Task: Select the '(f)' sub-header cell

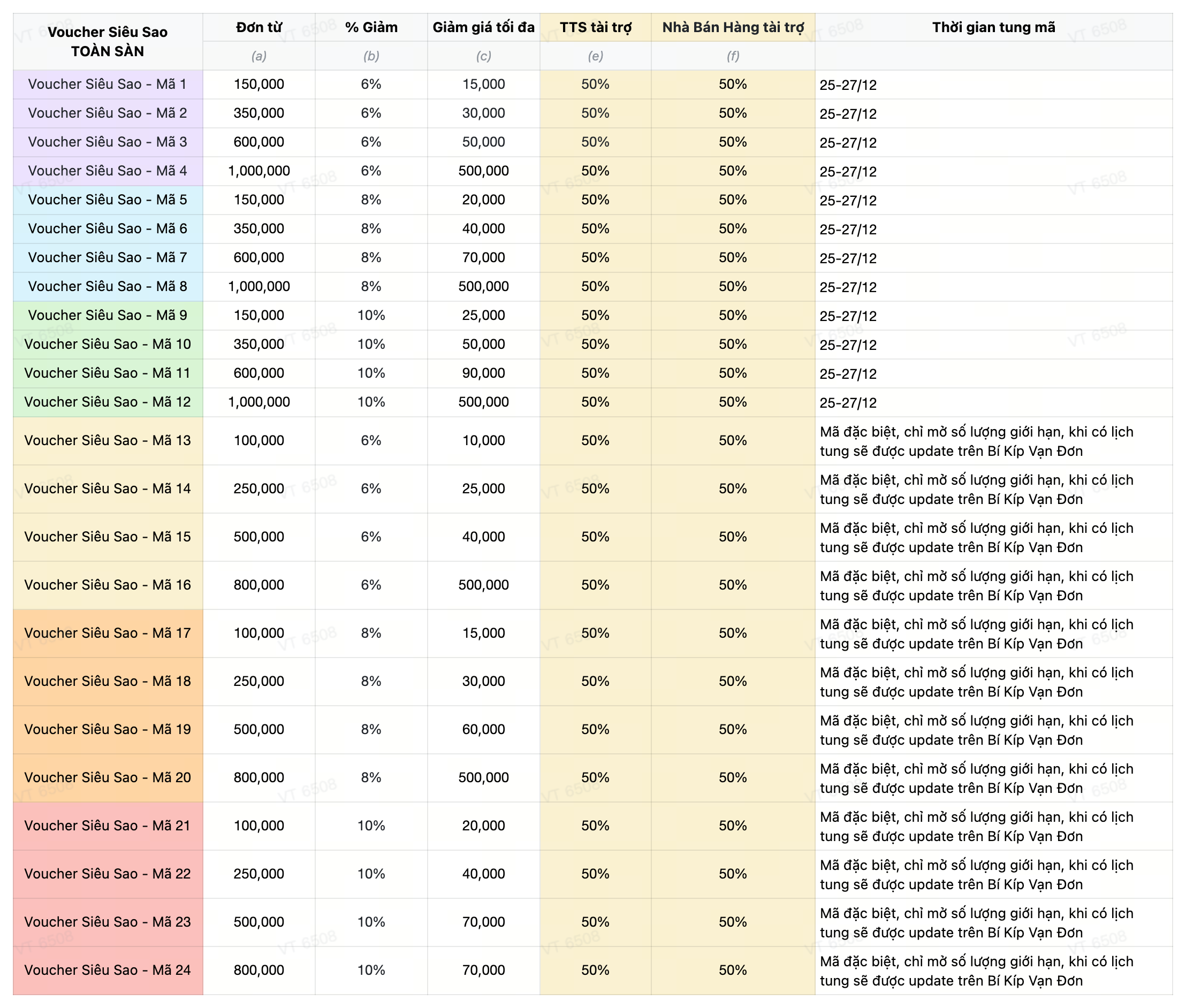Action: click(x=732, y=56)
